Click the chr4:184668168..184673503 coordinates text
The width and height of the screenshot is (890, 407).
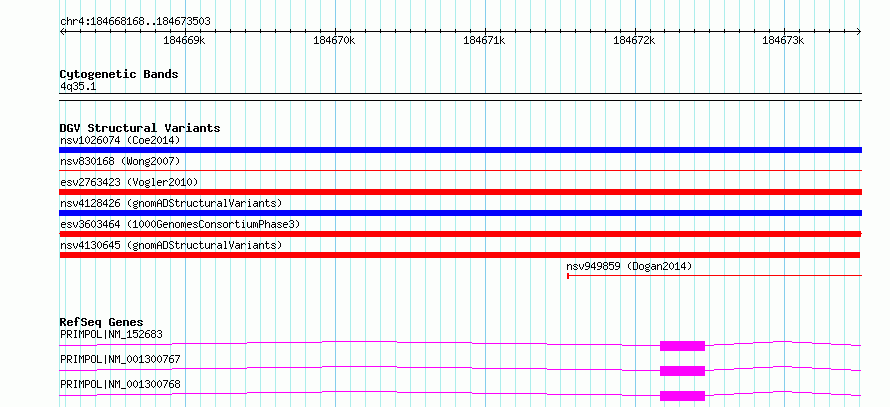[135, 22]
